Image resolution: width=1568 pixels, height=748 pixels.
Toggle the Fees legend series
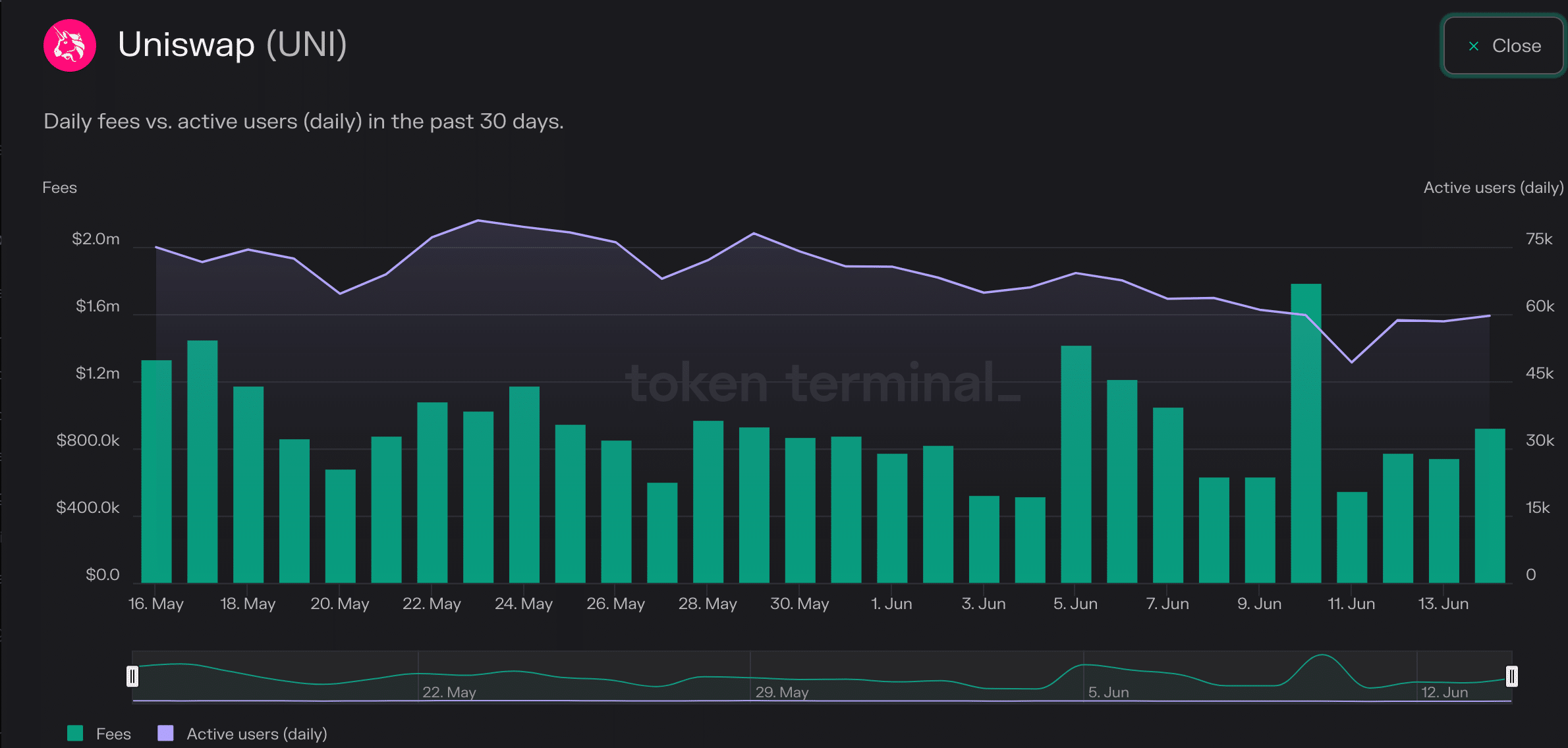99,734
